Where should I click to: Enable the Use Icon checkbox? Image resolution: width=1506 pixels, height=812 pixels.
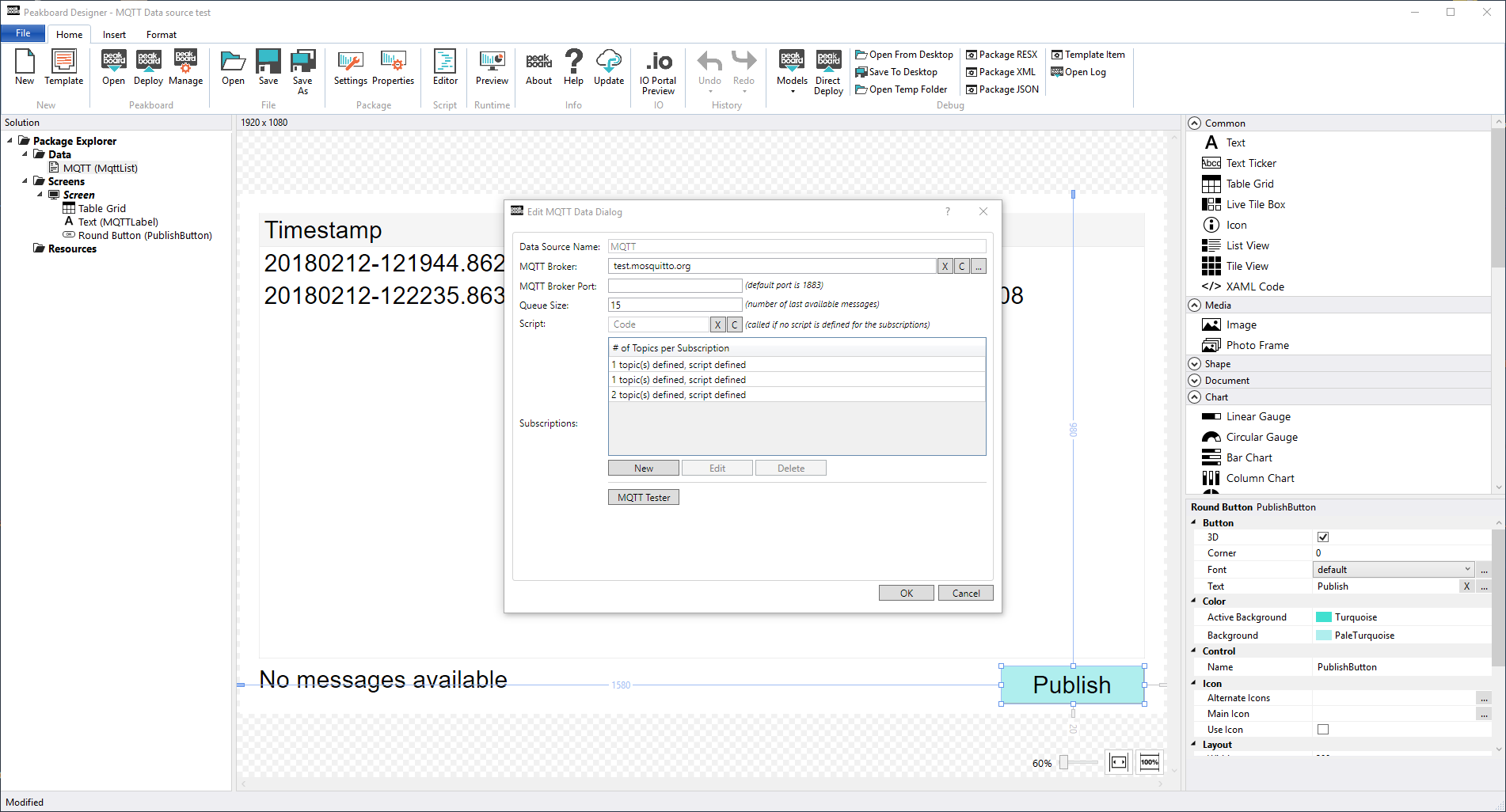(x=1323, y=730)
